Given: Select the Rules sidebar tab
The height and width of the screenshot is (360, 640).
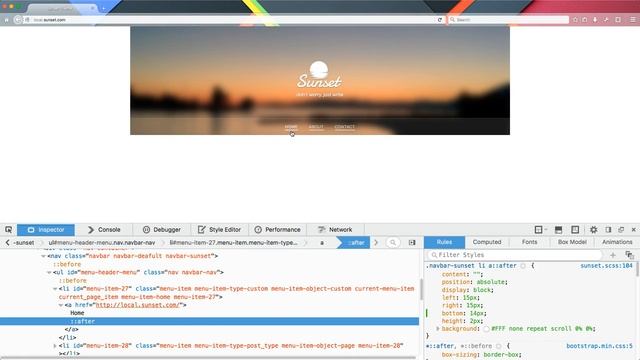Looking at the screenshot, I should 444,242.
